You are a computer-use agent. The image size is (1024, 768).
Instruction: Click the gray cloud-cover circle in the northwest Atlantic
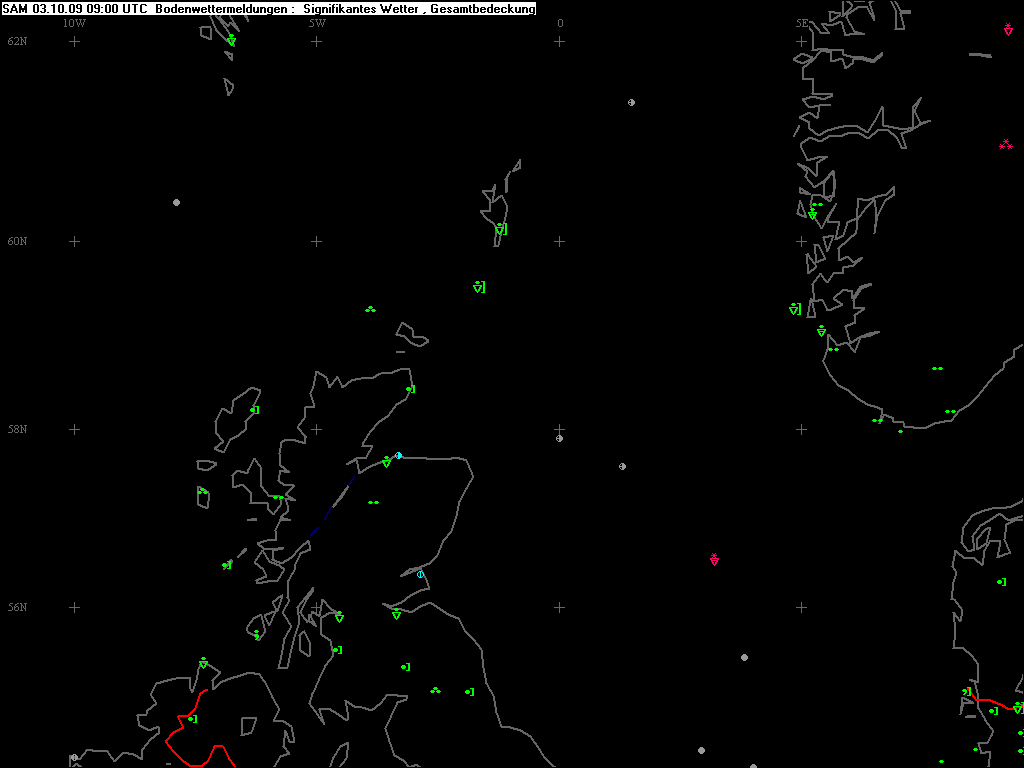point(176,202)
